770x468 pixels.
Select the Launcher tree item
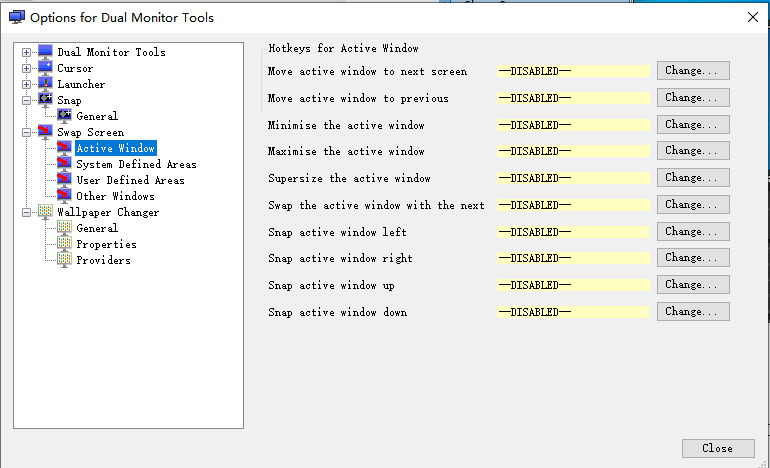click(x=81, y=84)
